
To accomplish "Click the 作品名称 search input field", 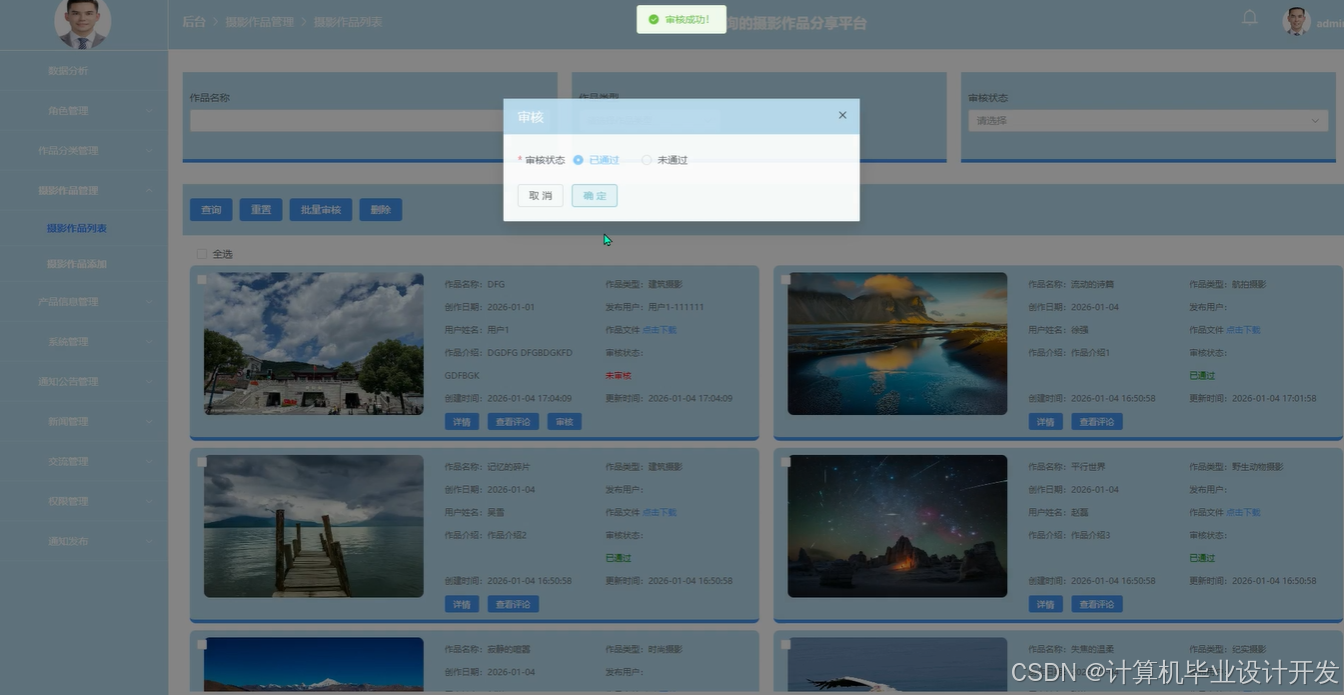I will coord(370,120).
